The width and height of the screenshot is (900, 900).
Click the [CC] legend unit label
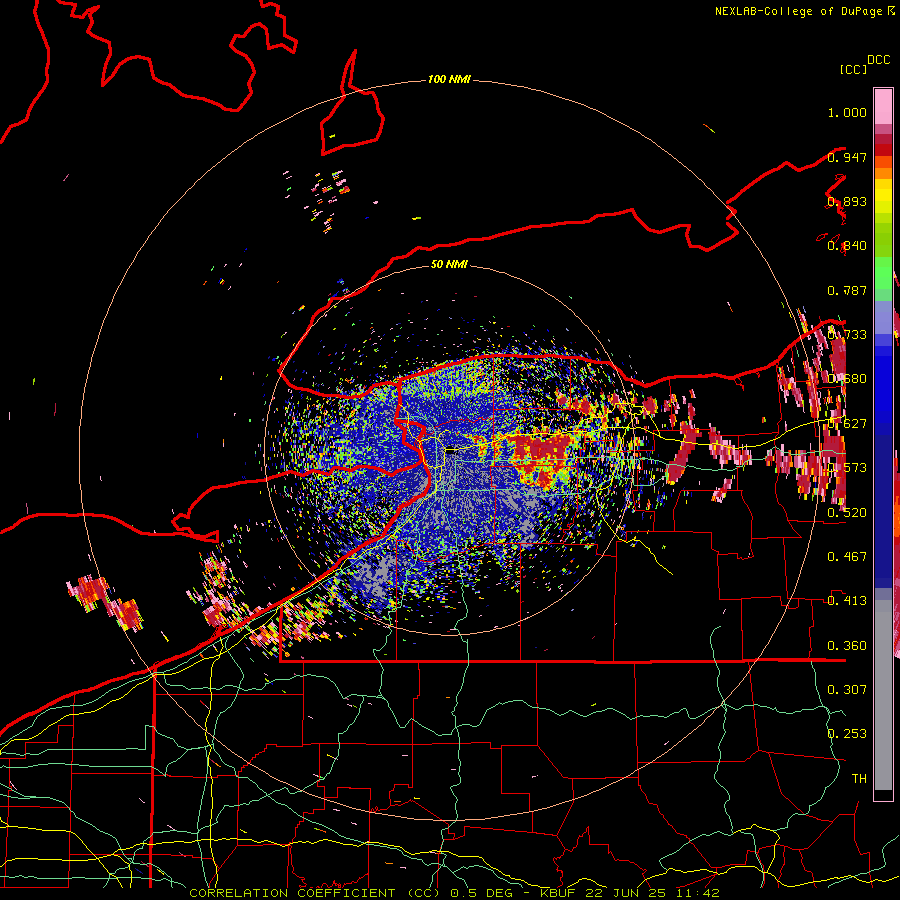853,69
